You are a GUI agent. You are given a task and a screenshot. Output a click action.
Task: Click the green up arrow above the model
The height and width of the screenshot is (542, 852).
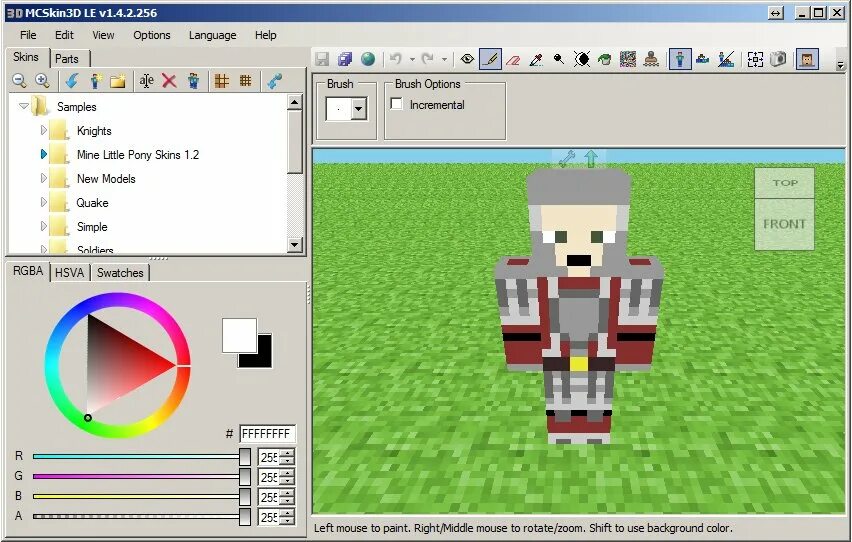(591, 159)
